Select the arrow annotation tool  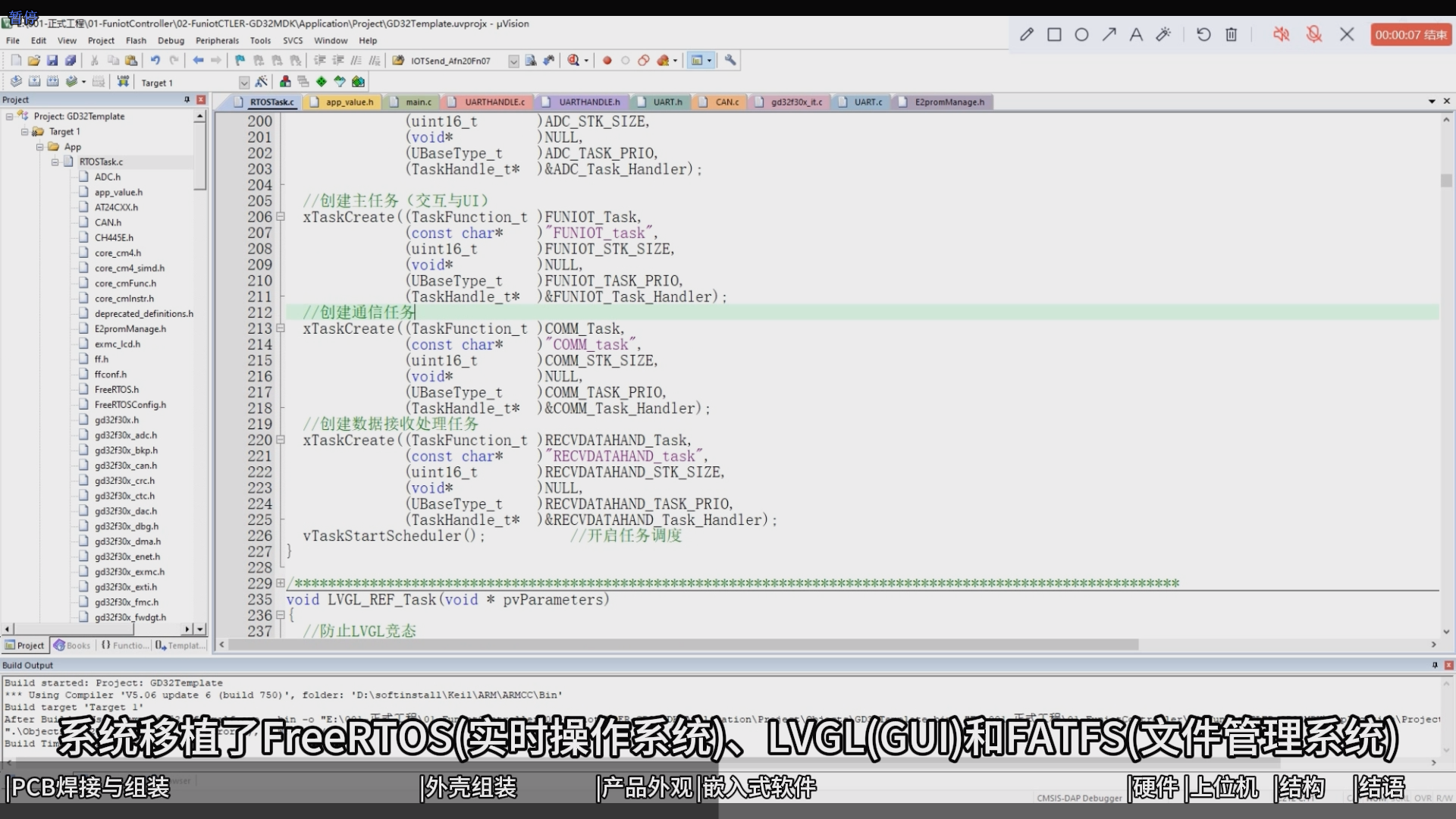(x=1109, y=35)
